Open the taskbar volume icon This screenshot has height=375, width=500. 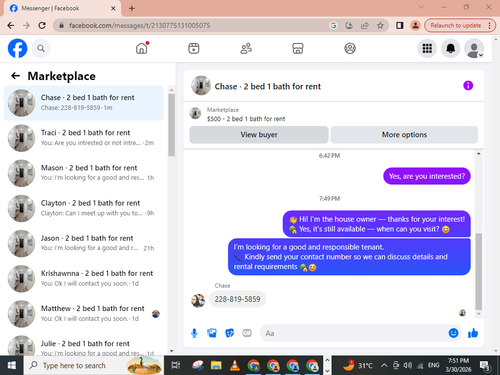(407, 365)
